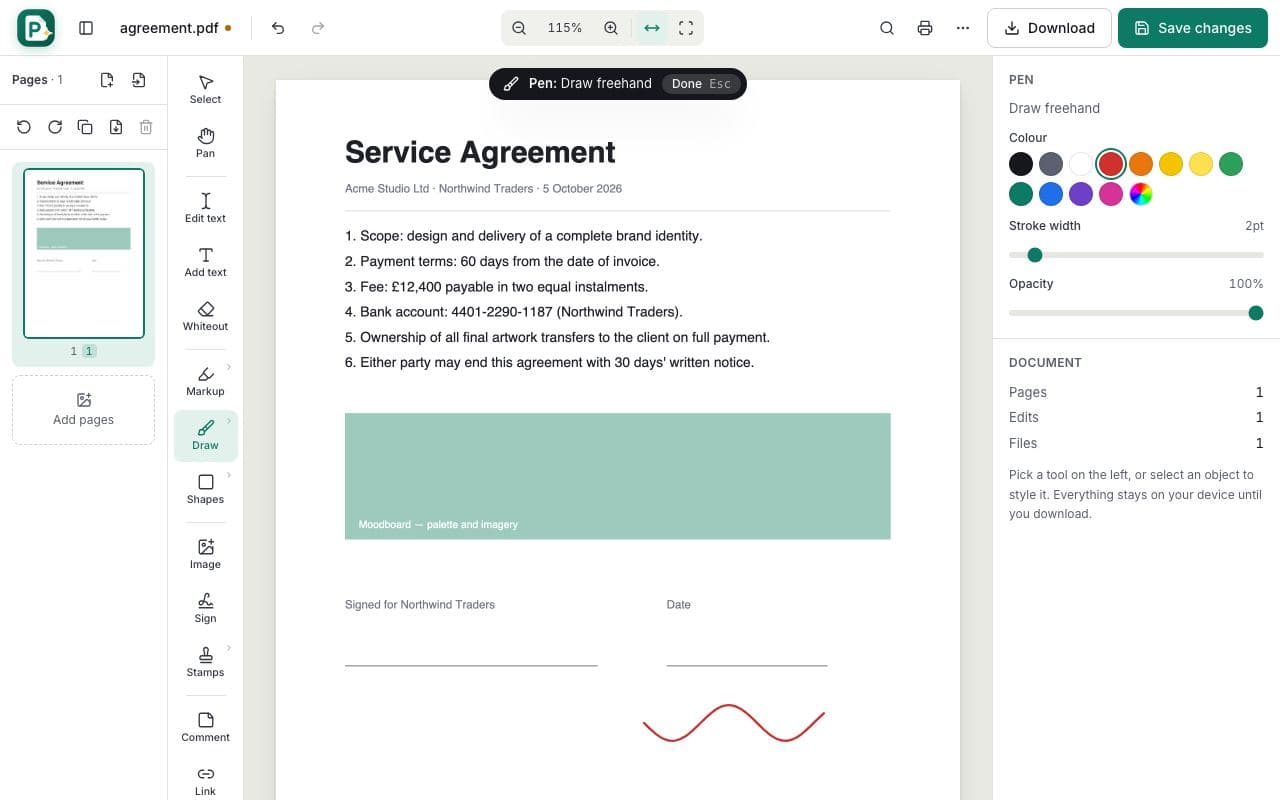Viewport: 1280px width, 800px height.
Task: Click the Add pages box
Action: pyautogui.click(x=83, y=410)
